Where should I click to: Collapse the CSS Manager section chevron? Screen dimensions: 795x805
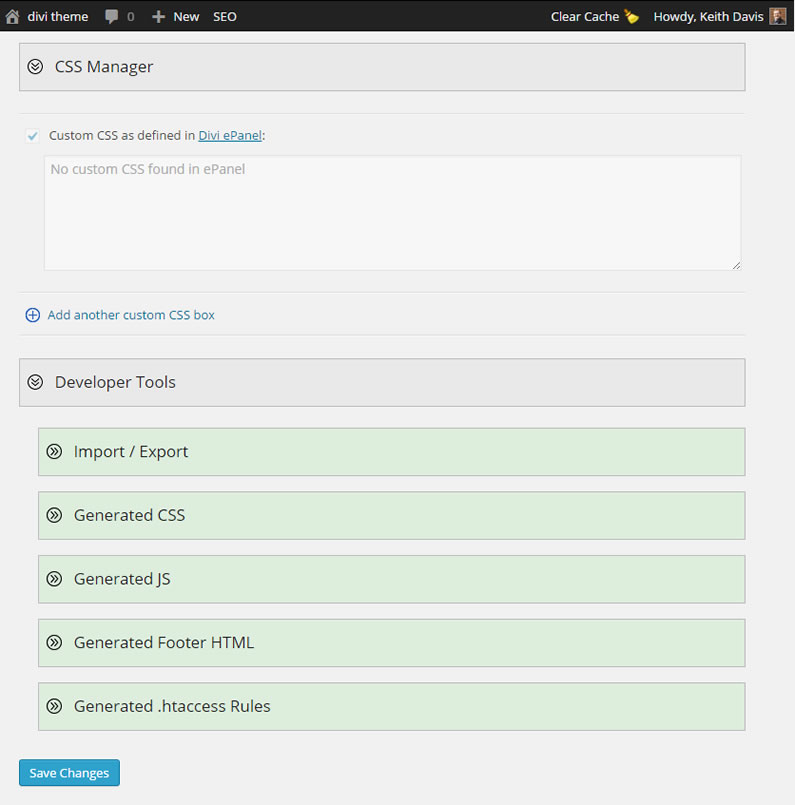(35, 67)
